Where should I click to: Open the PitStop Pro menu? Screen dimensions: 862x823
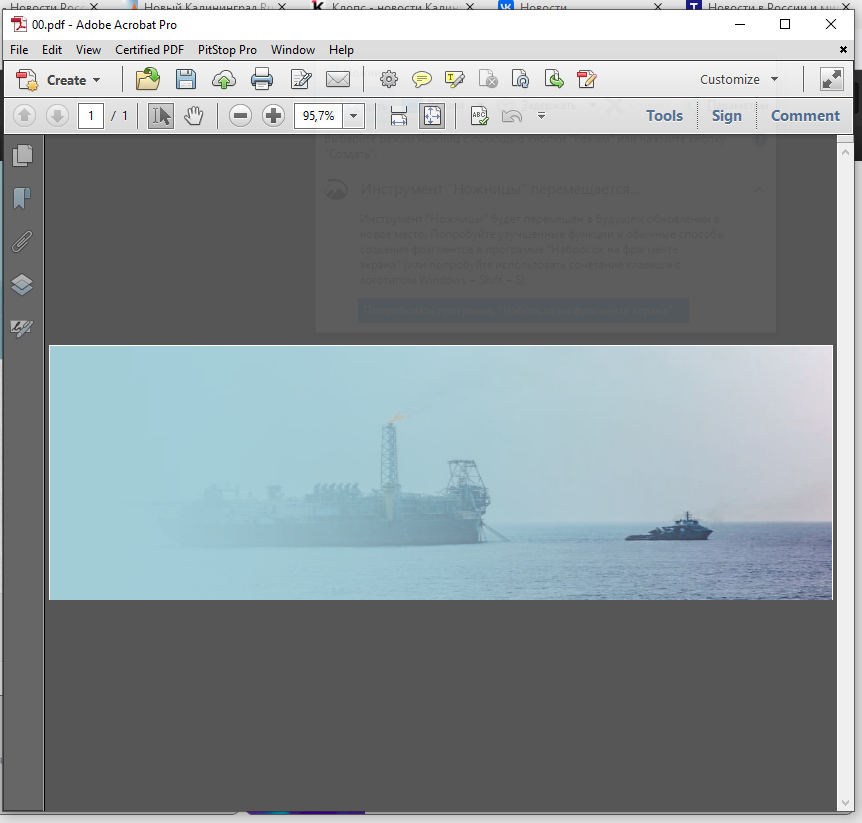227,50
